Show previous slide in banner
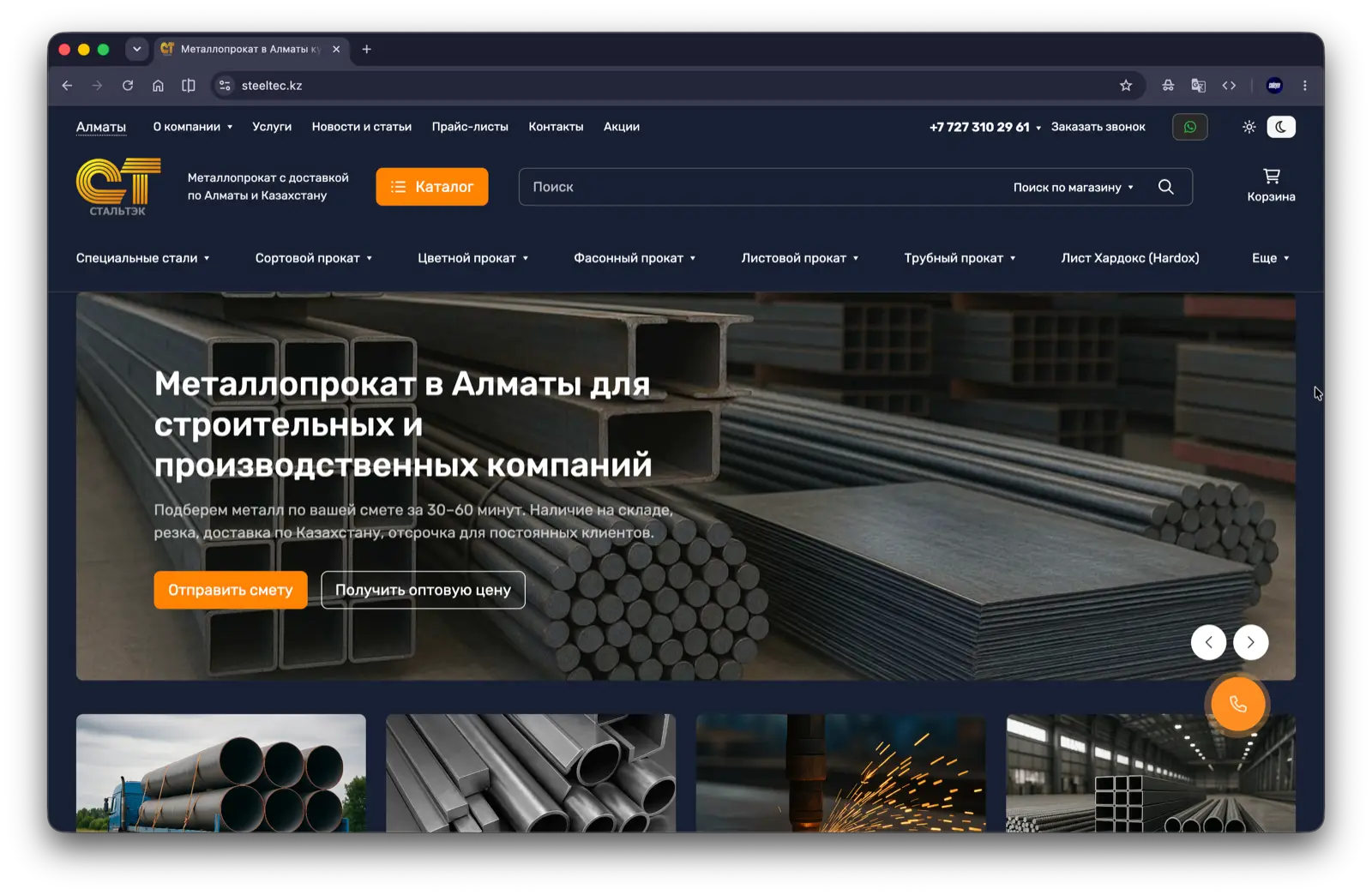 (x=1208, y=642)
